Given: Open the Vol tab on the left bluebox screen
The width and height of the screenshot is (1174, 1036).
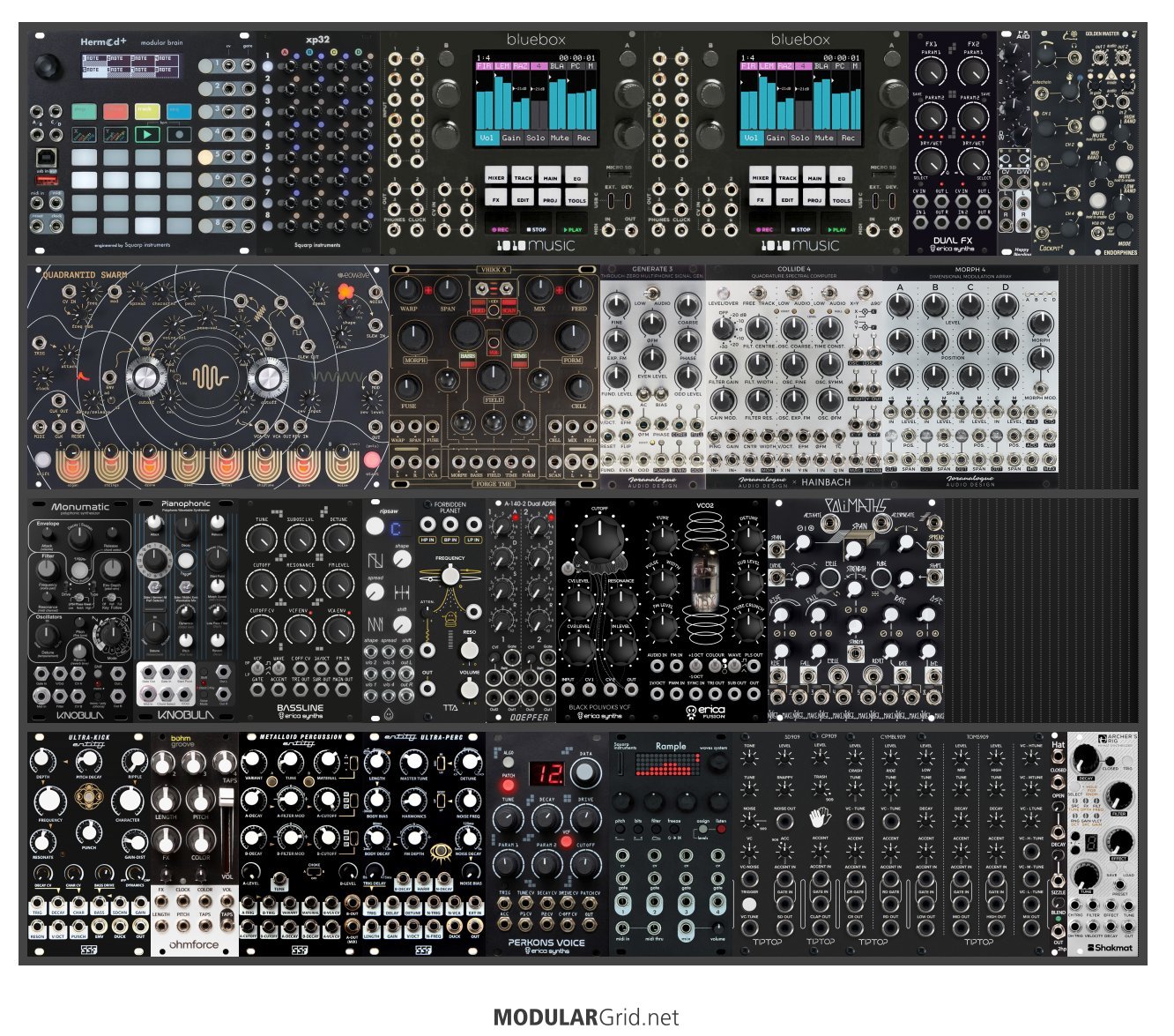Looking at the screenshot, I should (487, 138).
